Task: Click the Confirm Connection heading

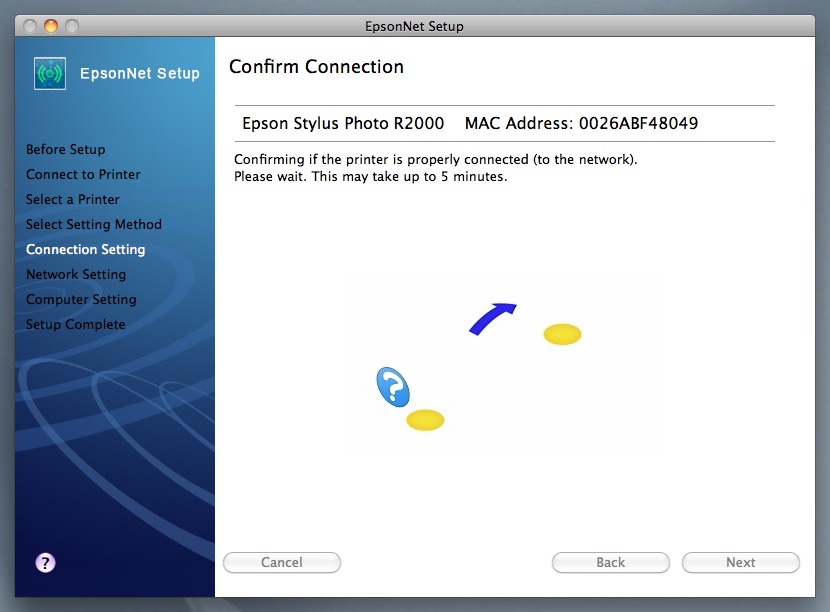Action: 316,67
